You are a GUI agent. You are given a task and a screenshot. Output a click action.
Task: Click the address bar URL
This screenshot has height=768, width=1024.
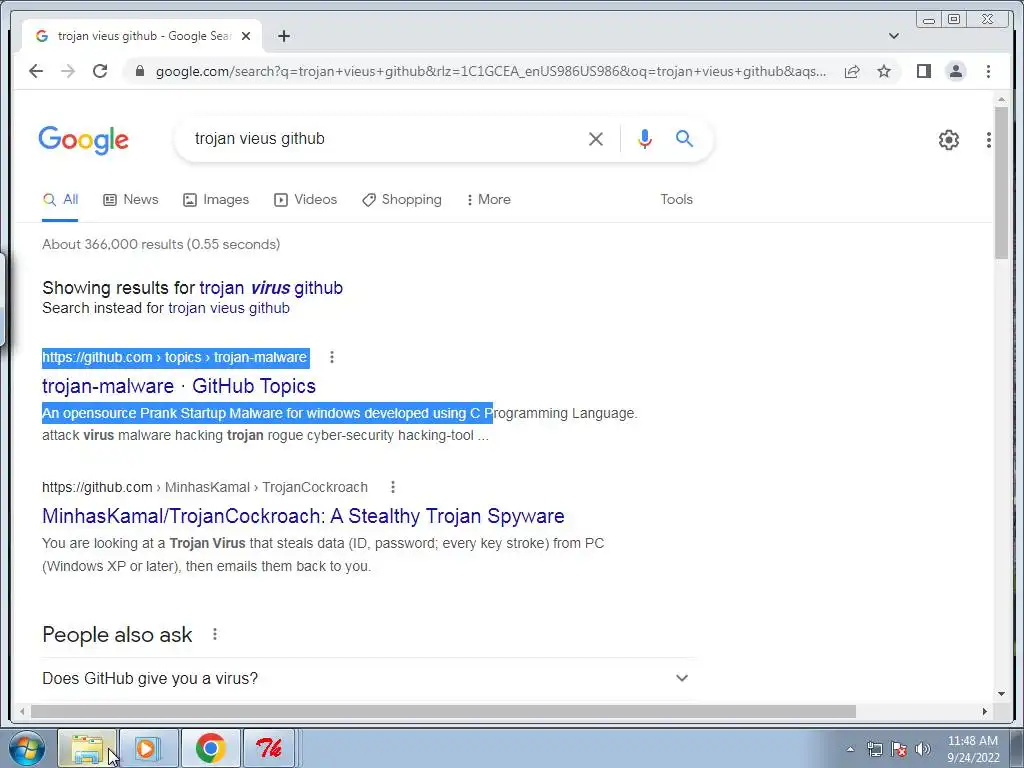[x=490, y=71]
